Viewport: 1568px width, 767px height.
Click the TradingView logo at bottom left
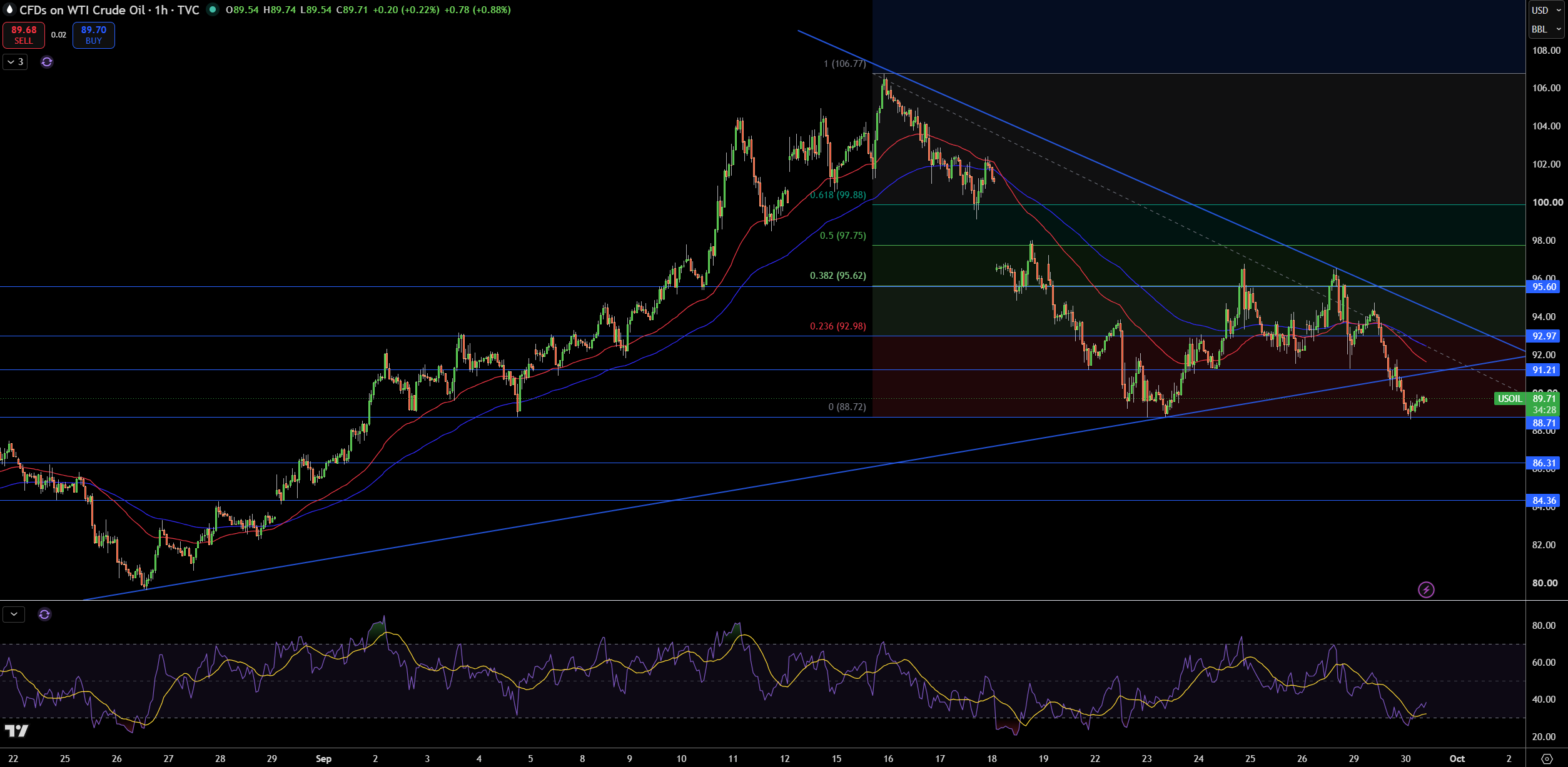[16, 730]
